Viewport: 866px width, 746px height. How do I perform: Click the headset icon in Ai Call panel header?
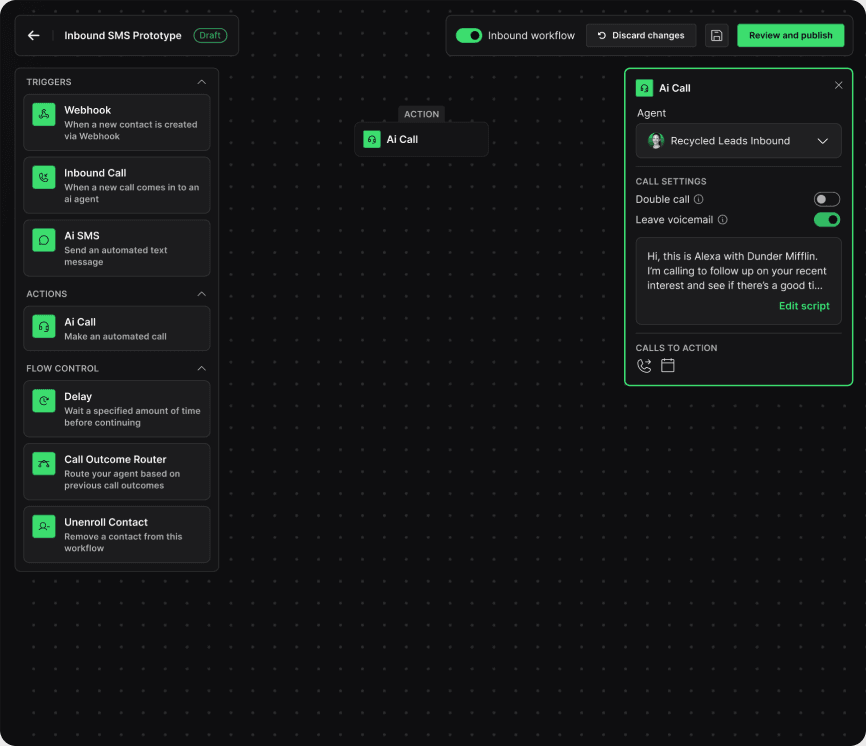644,88
